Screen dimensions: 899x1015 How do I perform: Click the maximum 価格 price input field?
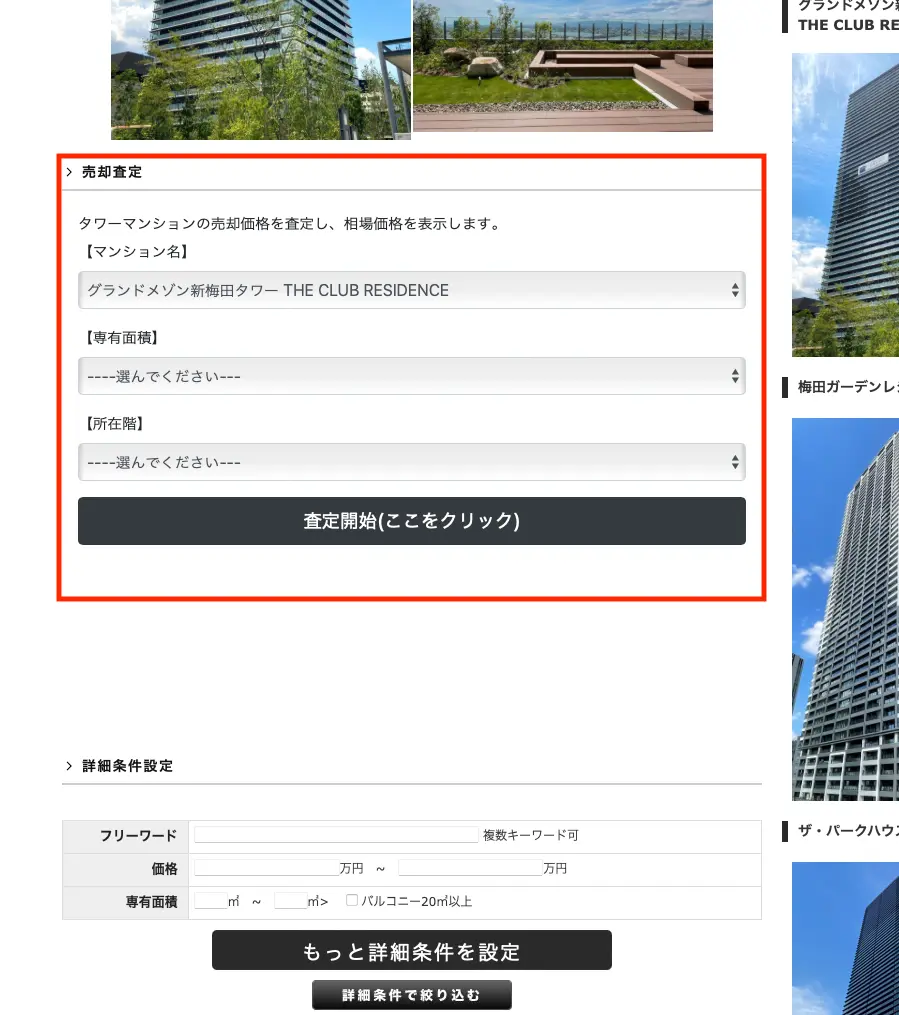pyautogui.click(x=468, y=868)
